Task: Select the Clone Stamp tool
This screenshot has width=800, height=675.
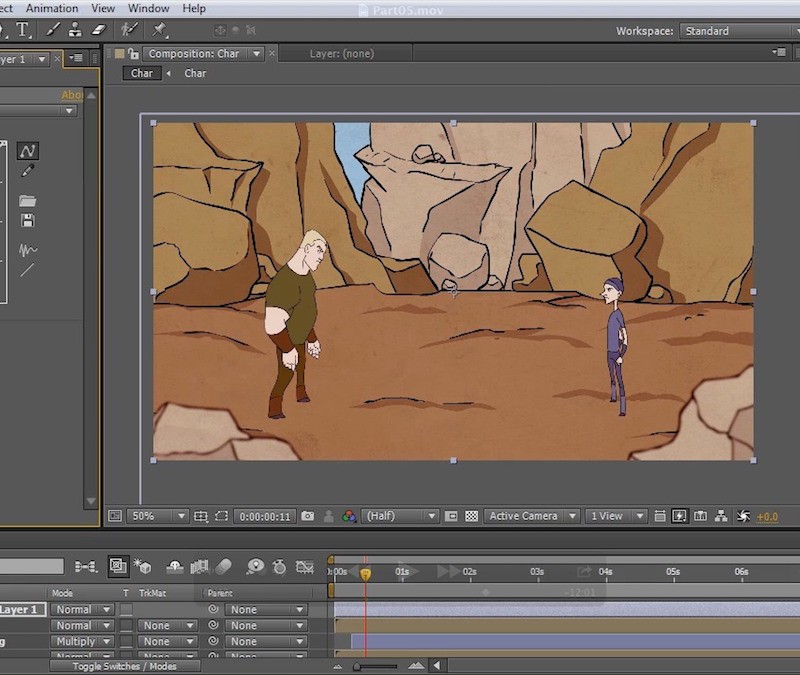Action: tap(75, 29)
